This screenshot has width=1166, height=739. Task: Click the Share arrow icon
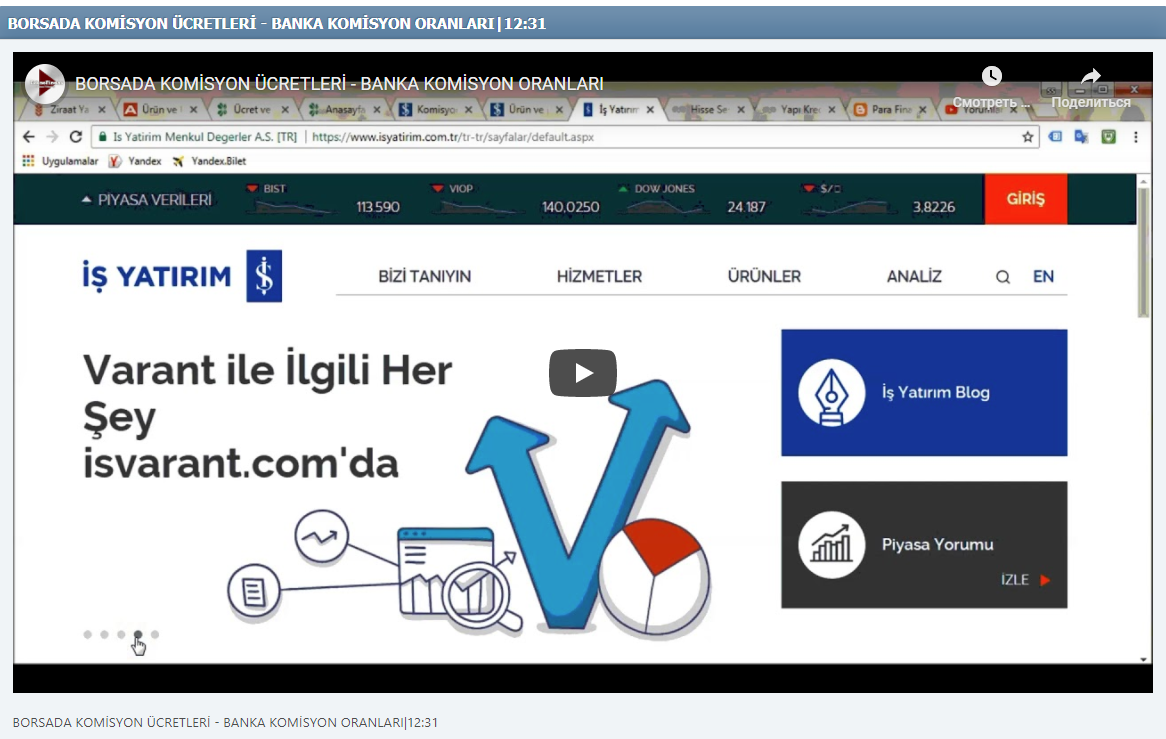(1091, 77)
